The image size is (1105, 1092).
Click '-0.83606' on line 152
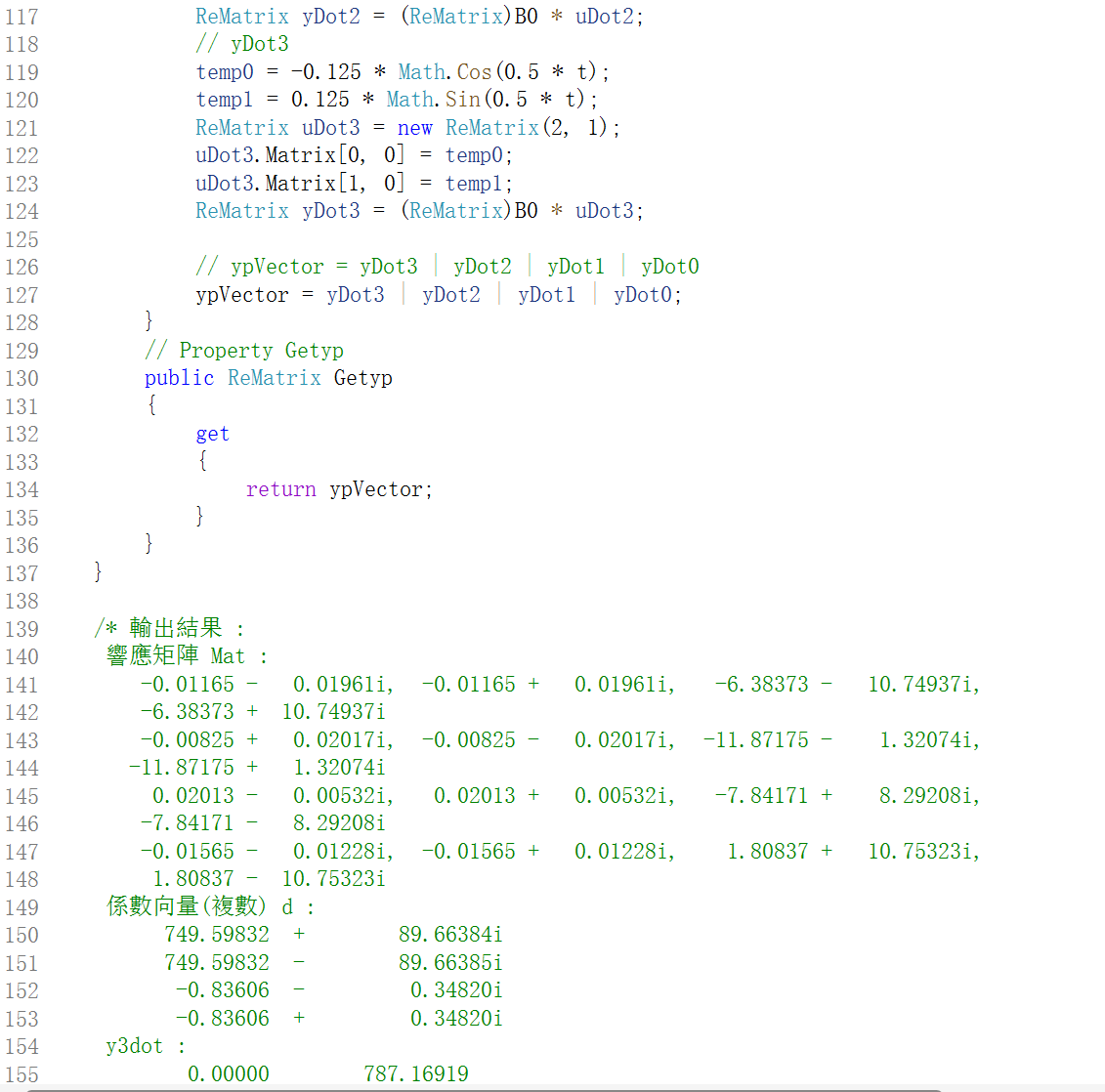tap(223, 989)
